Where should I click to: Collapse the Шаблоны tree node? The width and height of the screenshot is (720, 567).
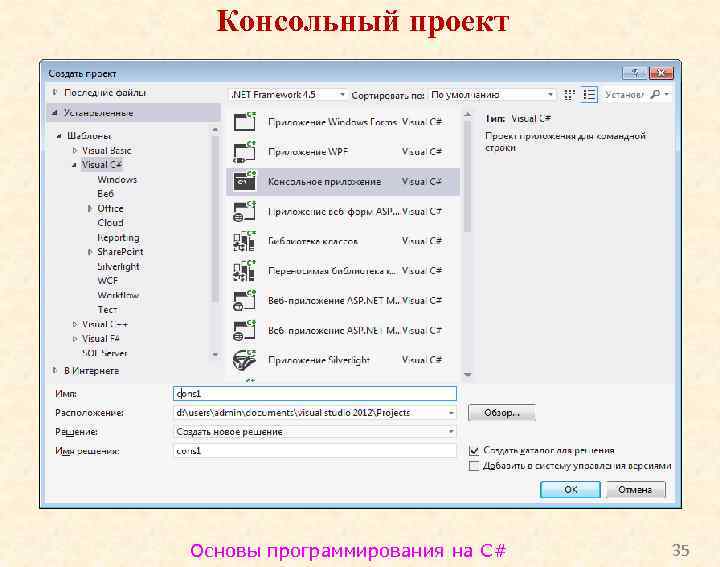click(x=59, y=136)
